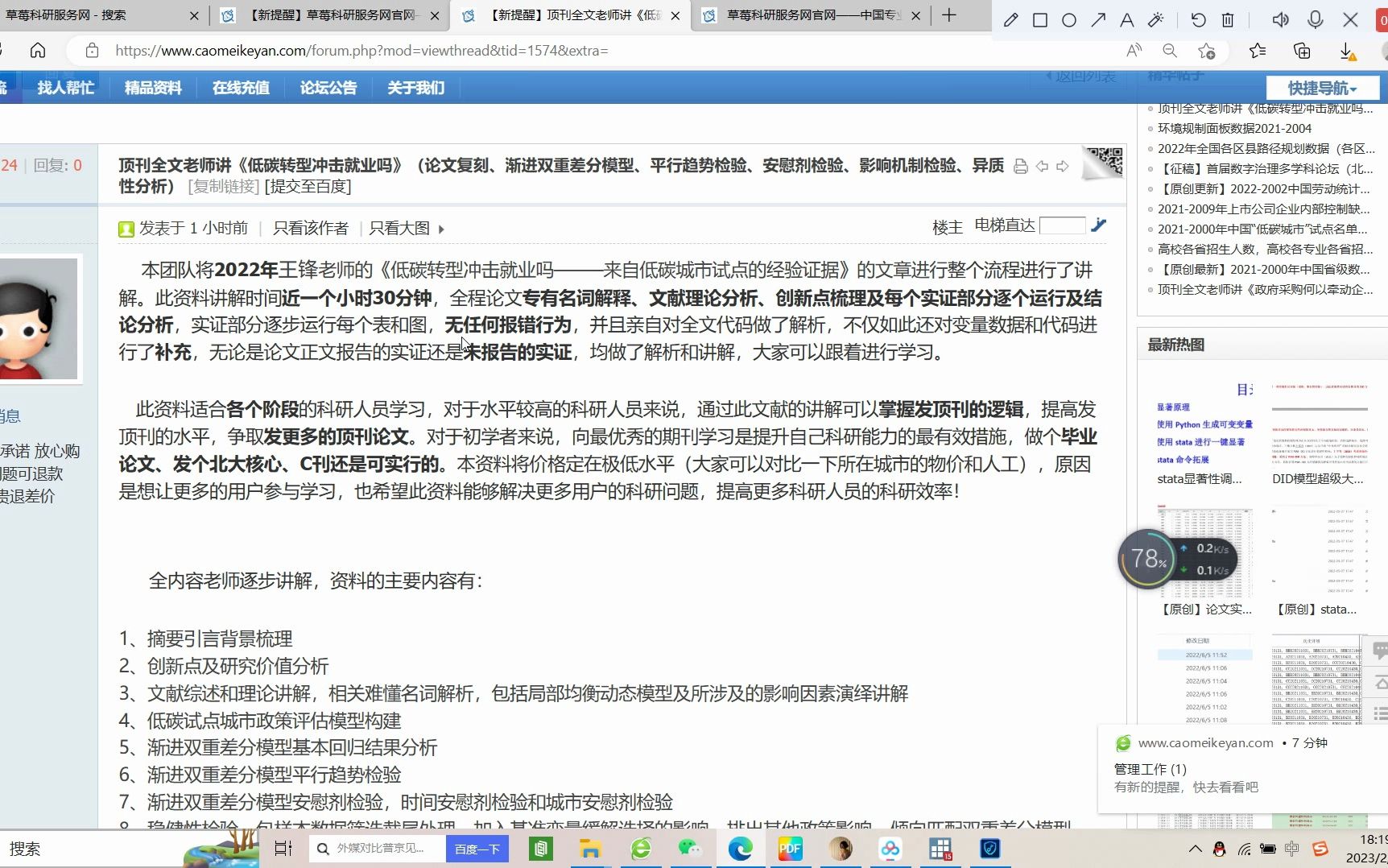Click into the 电梯直达 floor input

click(x=1062, y=225)
